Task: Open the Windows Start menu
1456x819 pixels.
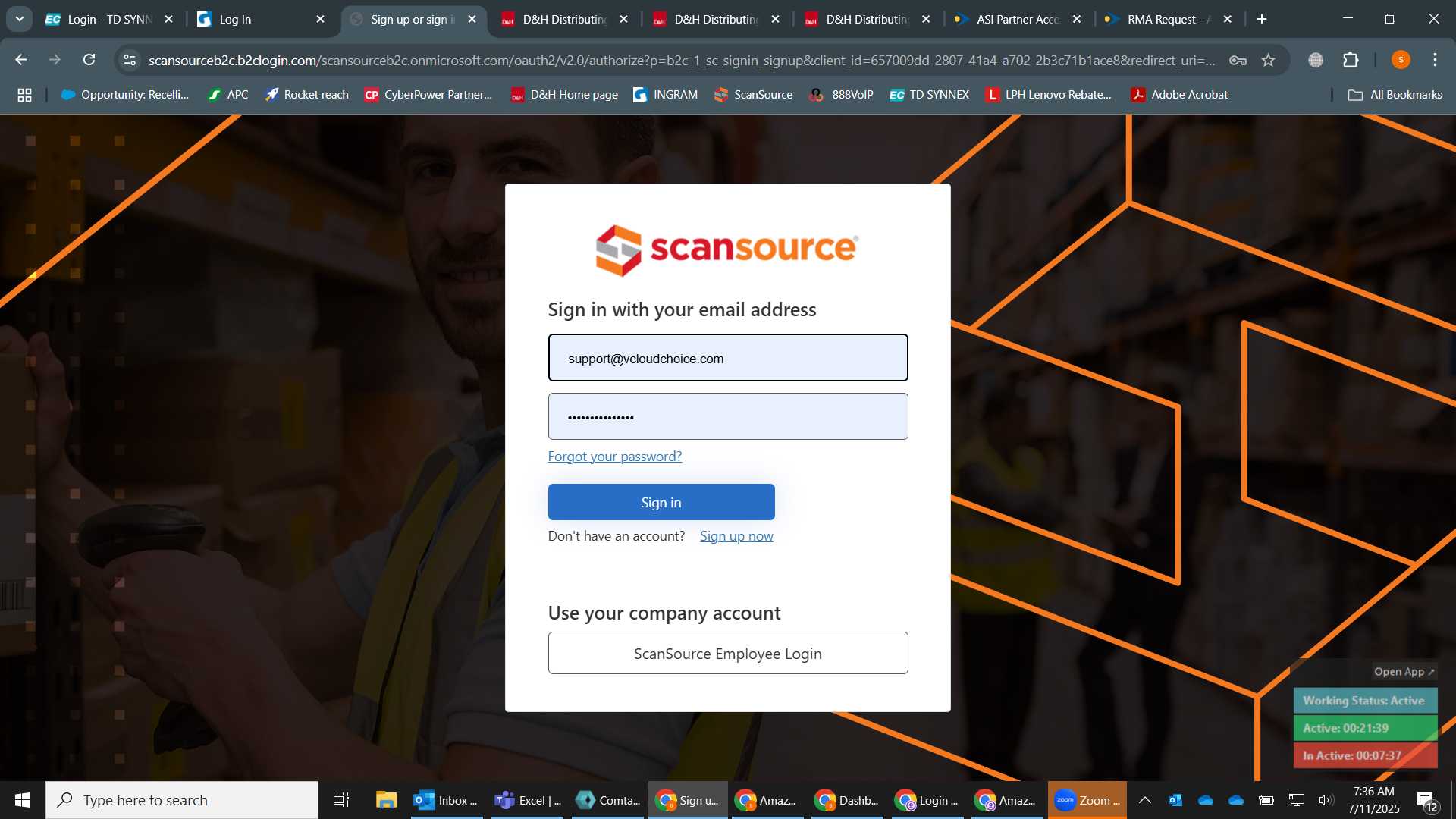Action: click(x=23, y=800)
